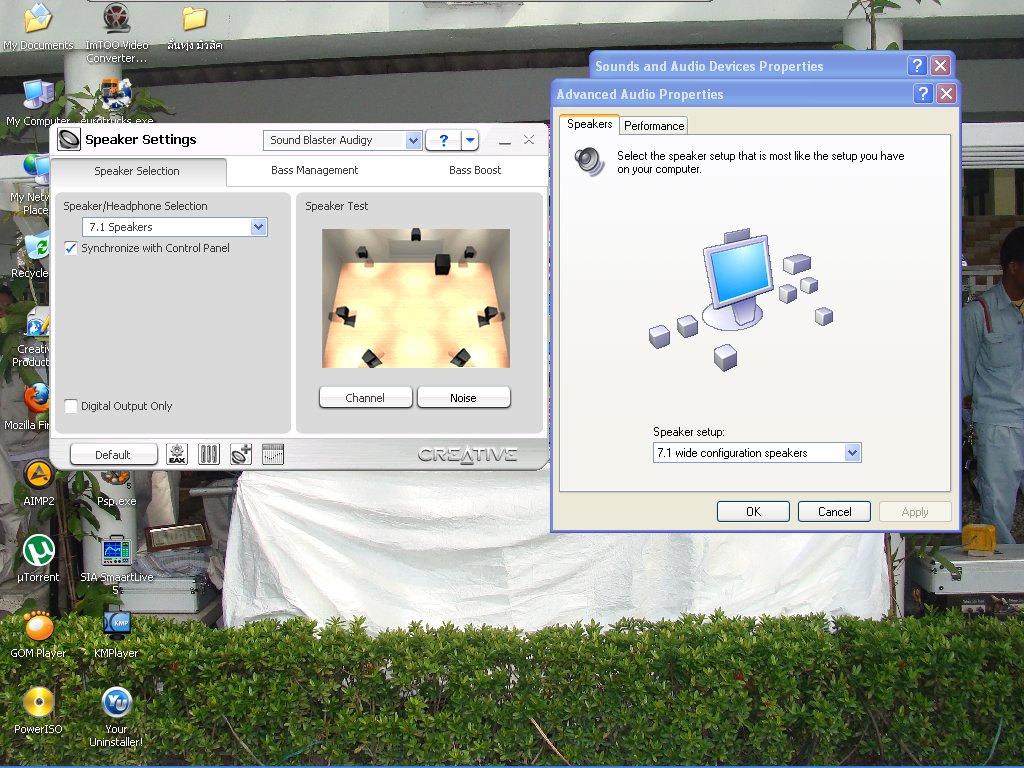Enable Digital Output Only checkbox
This screenshot has height=768, width=1024.
coord(71,406)
